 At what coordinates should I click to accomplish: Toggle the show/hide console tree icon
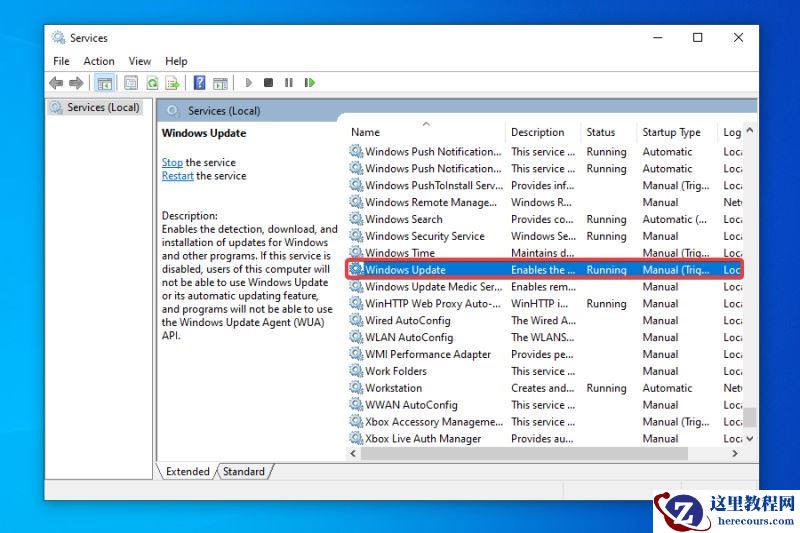105,83
